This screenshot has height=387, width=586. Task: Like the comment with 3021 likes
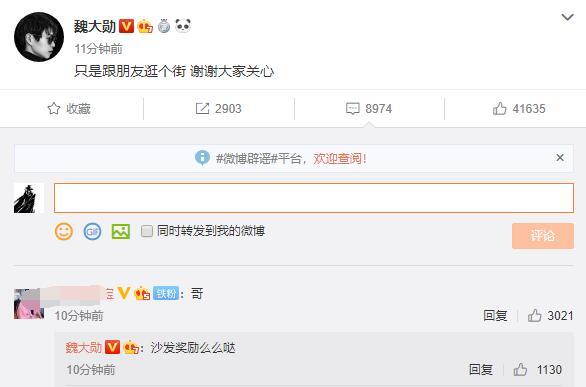pyautogui.click(x=534, y=316)
